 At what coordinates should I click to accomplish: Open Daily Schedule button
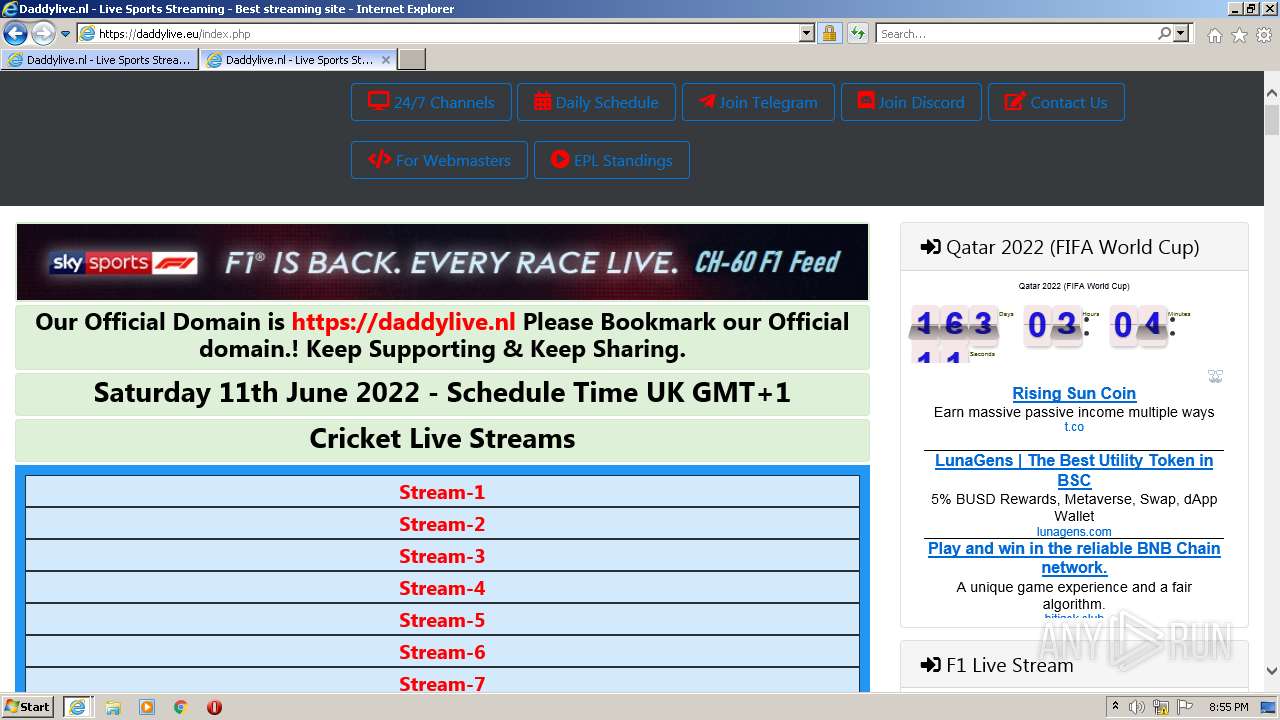click(x=596, y=102)
